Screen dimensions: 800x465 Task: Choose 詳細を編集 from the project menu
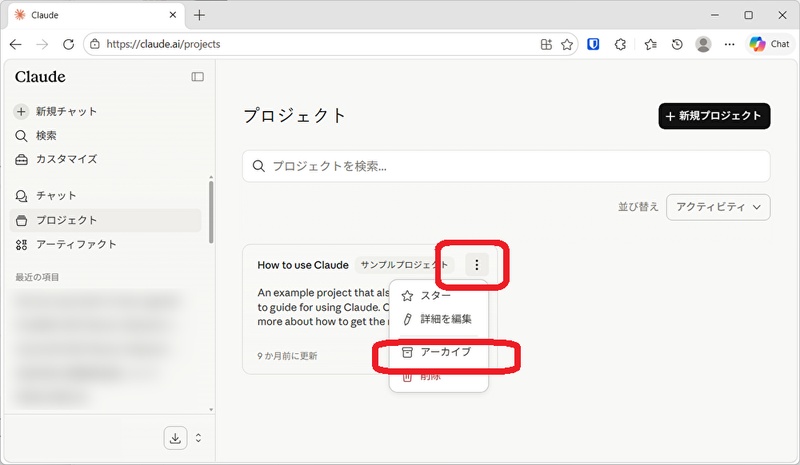pos(439,319)
